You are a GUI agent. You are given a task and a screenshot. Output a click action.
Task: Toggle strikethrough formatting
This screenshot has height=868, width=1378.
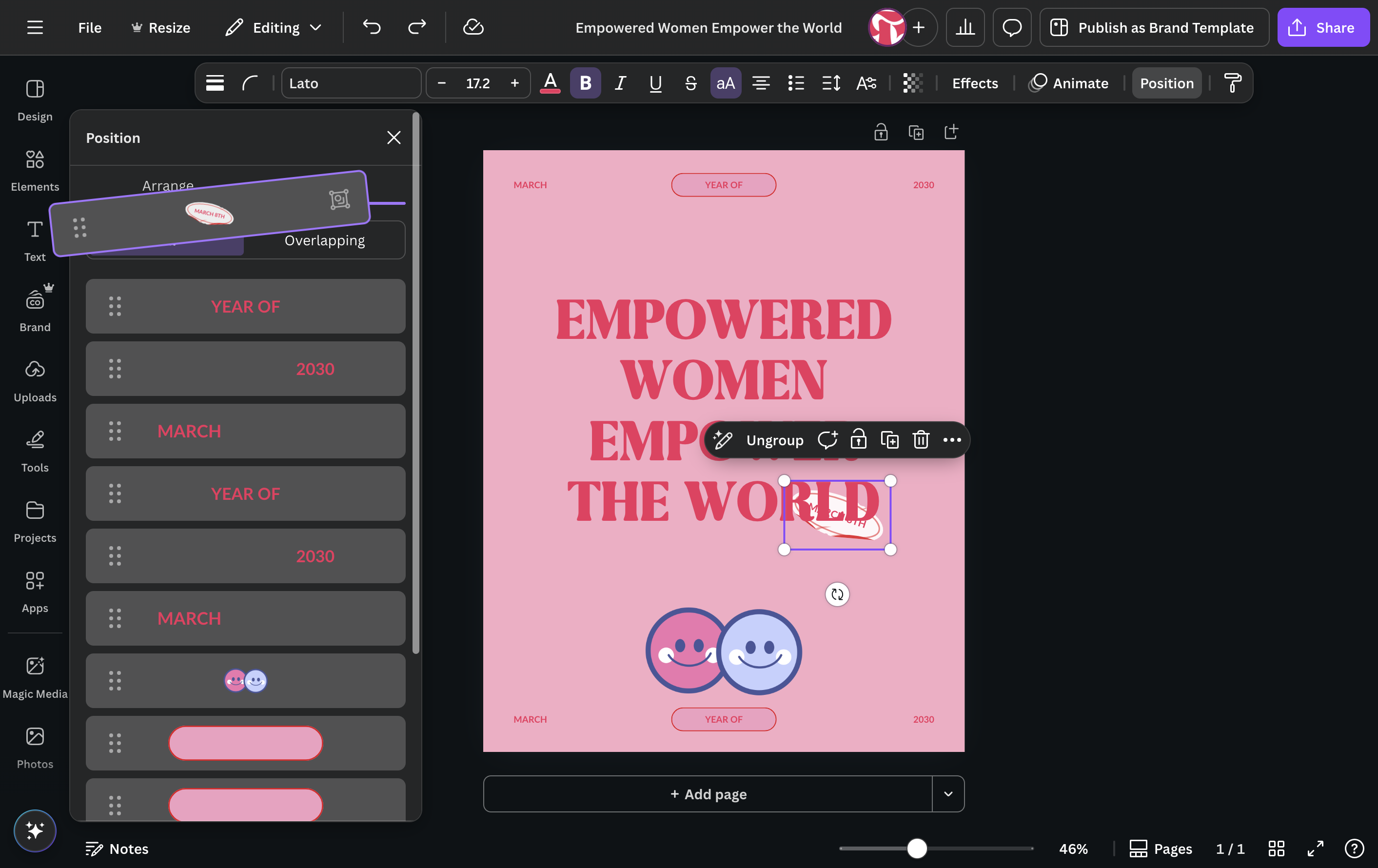(691, 83)
